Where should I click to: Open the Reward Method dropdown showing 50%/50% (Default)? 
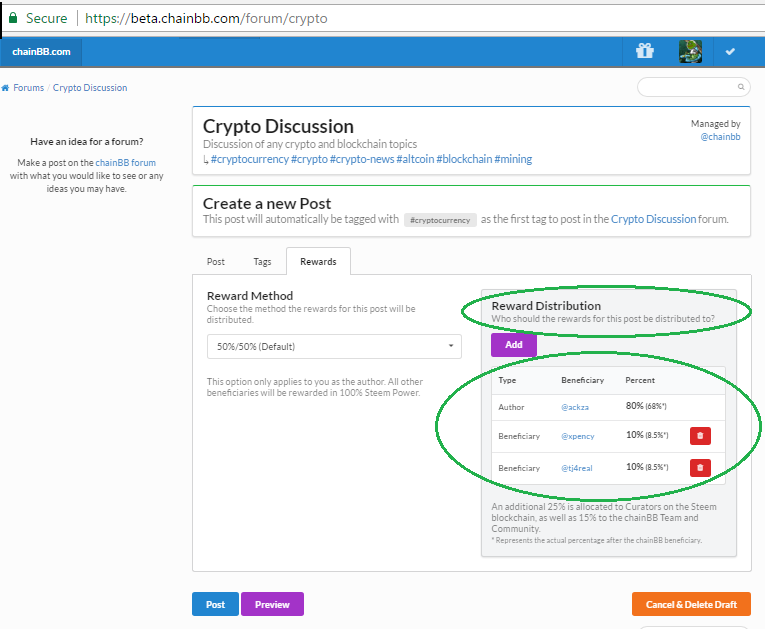tap(334, 346)
